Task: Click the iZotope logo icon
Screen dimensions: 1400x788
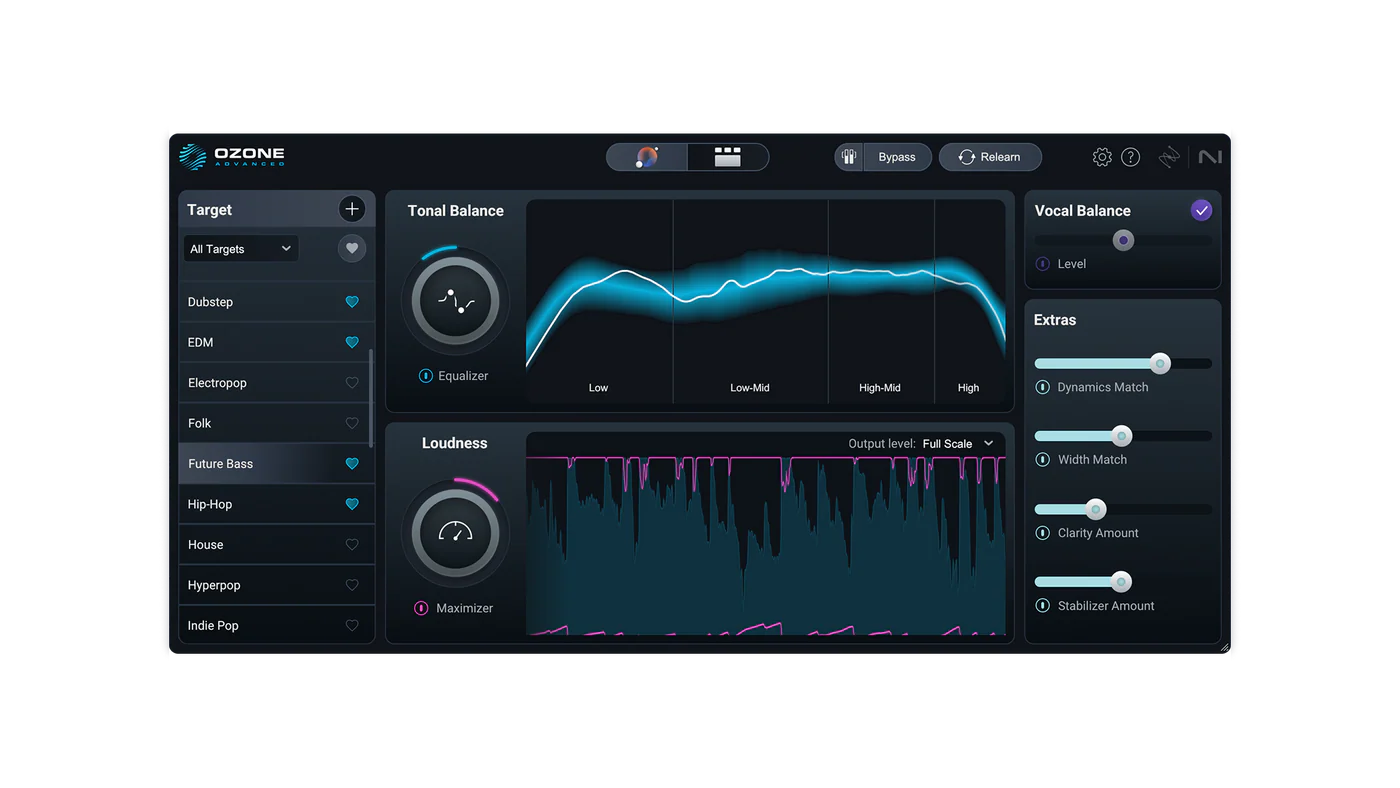Action: coord(1169,157)
